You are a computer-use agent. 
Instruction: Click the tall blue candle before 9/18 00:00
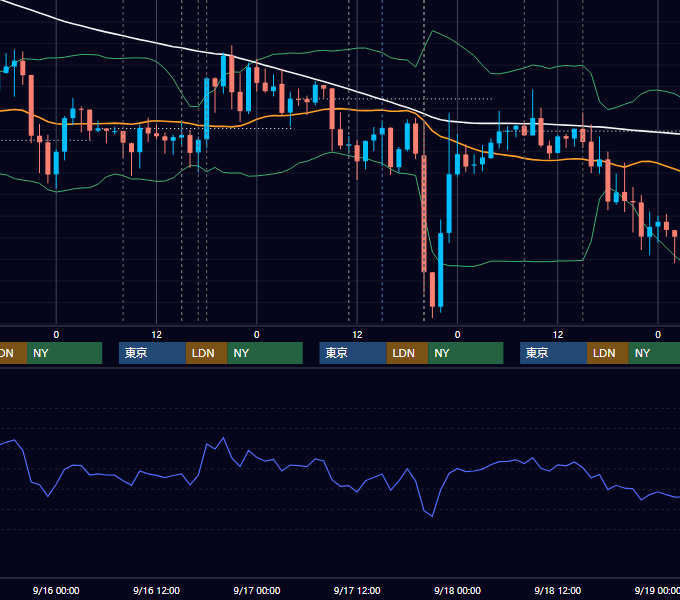click(x=441, y=270)
